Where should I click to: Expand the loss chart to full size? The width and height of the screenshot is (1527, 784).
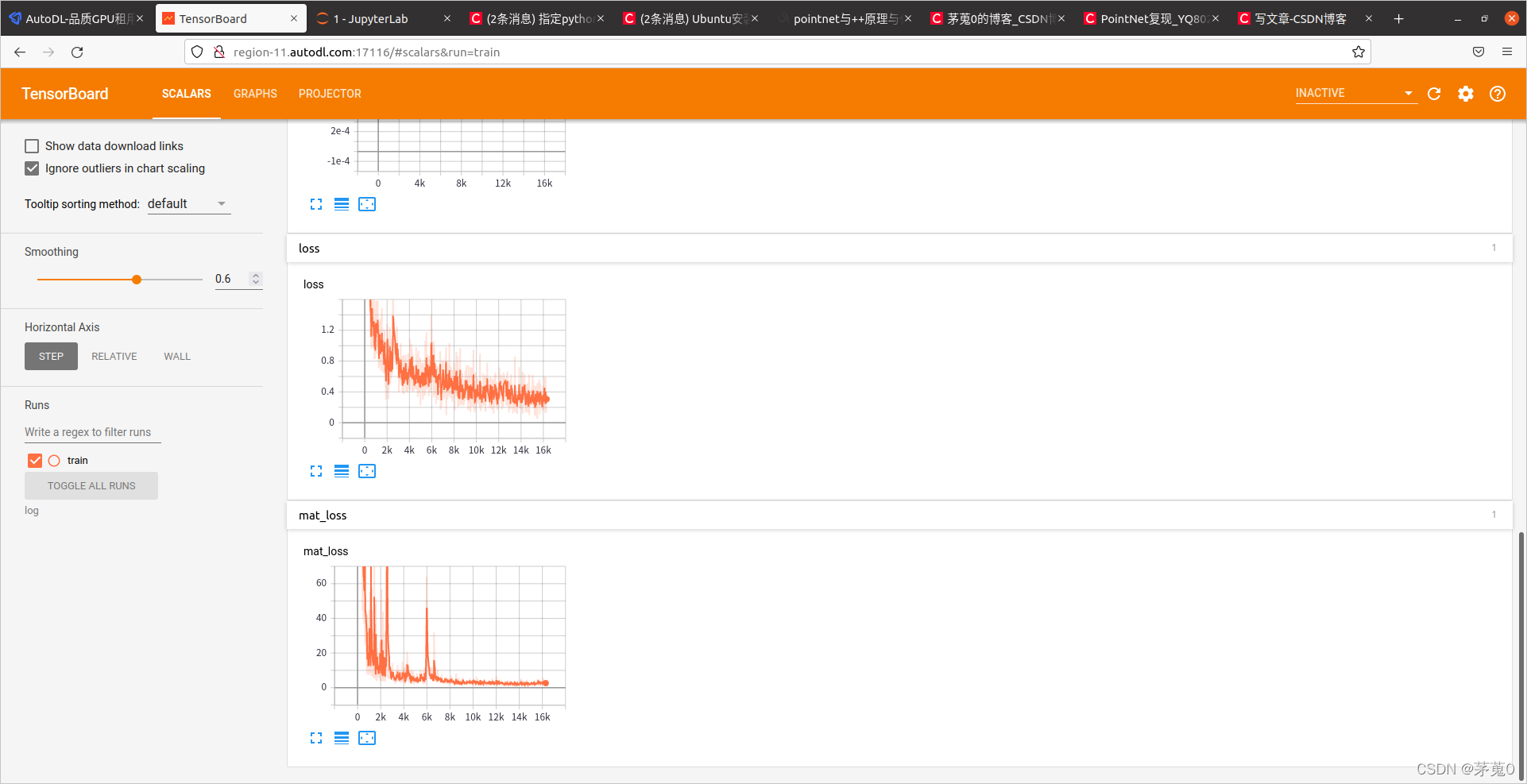(316, 471)
